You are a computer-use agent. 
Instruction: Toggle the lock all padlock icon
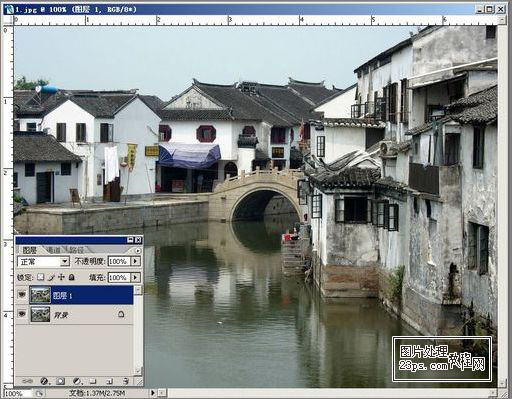71,277
